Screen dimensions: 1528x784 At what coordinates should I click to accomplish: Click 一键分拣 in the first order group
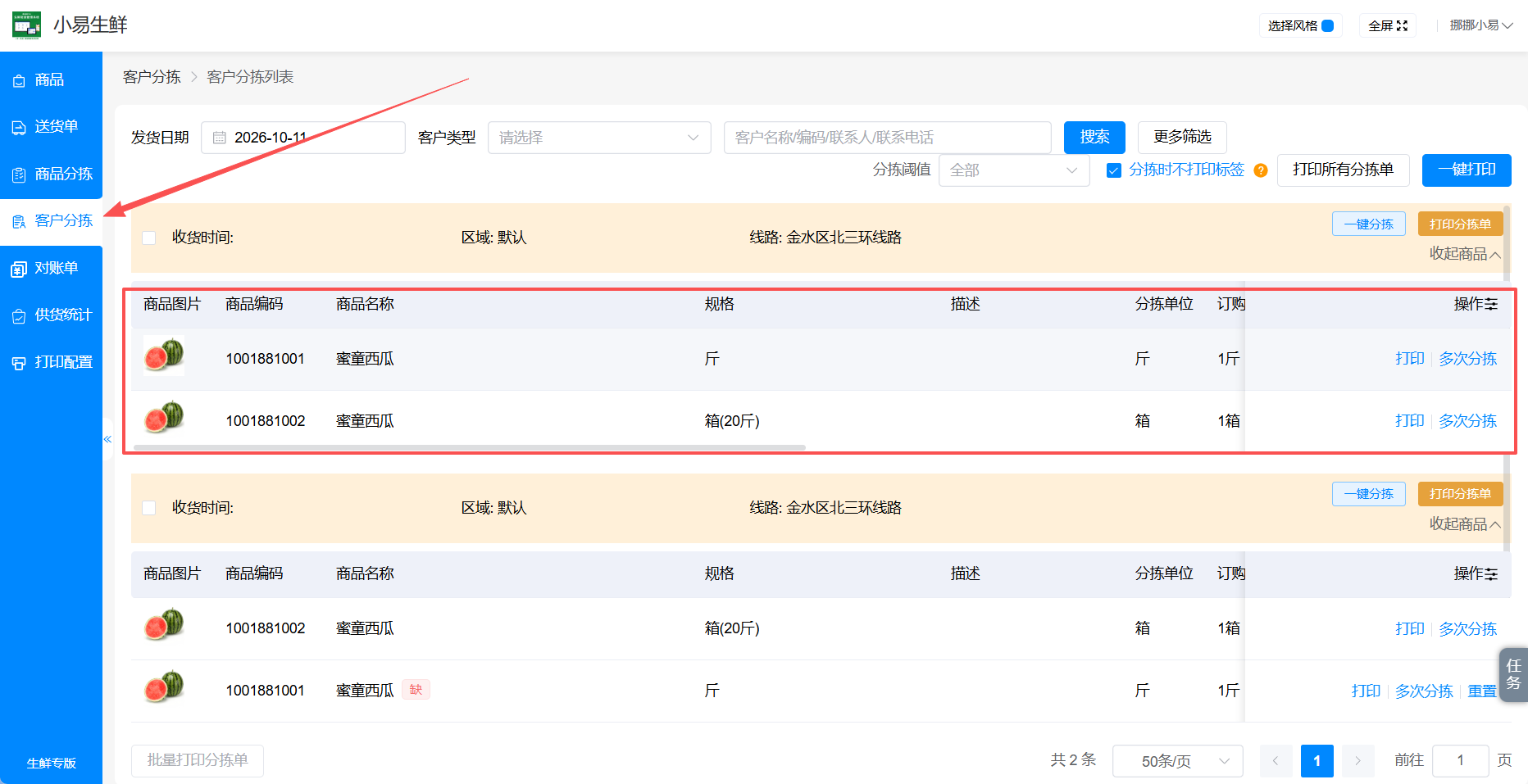coord(1369,224)
